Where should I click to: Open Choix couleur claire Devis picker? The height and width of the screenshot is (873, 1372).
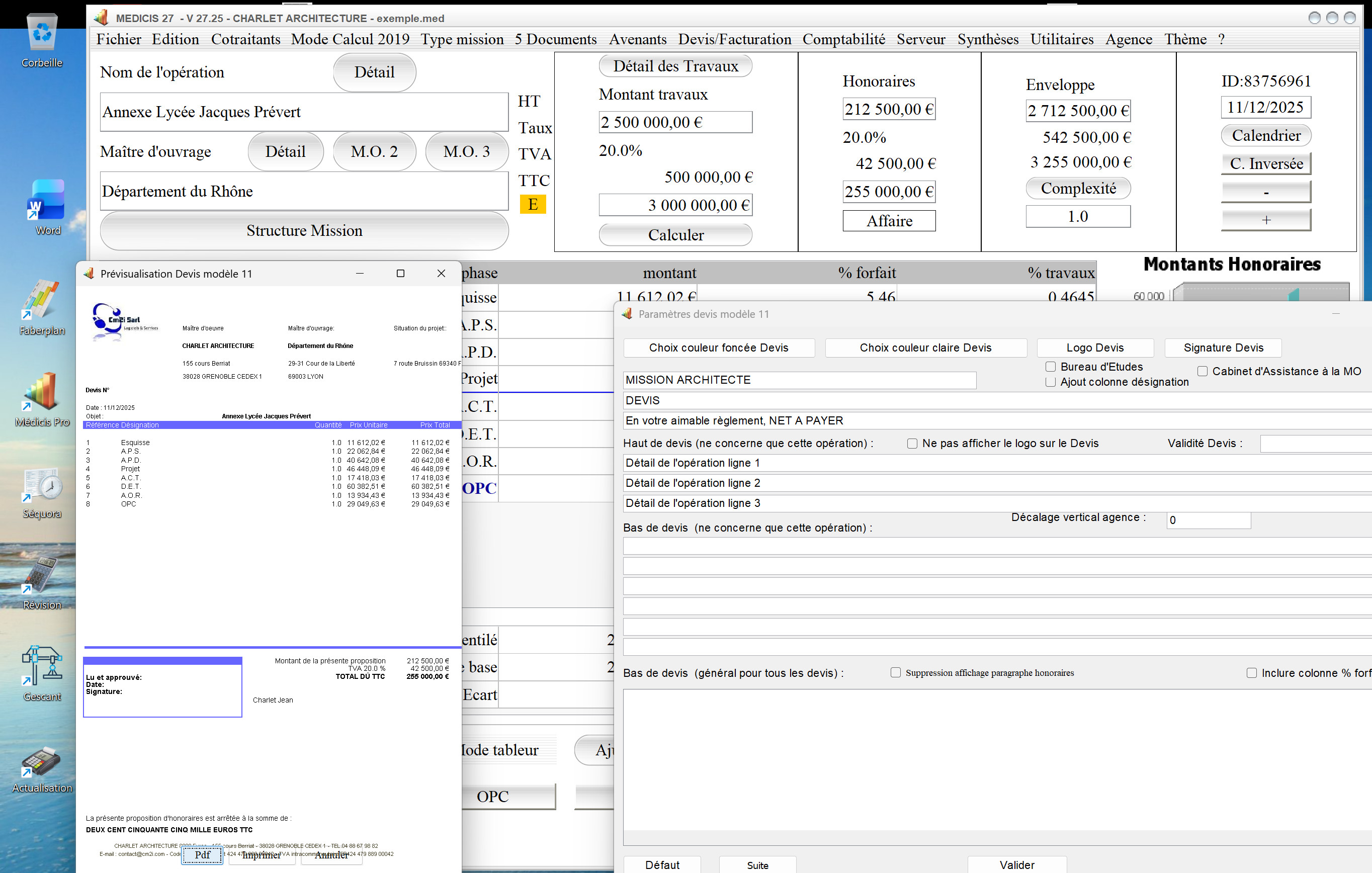[926, 347]
